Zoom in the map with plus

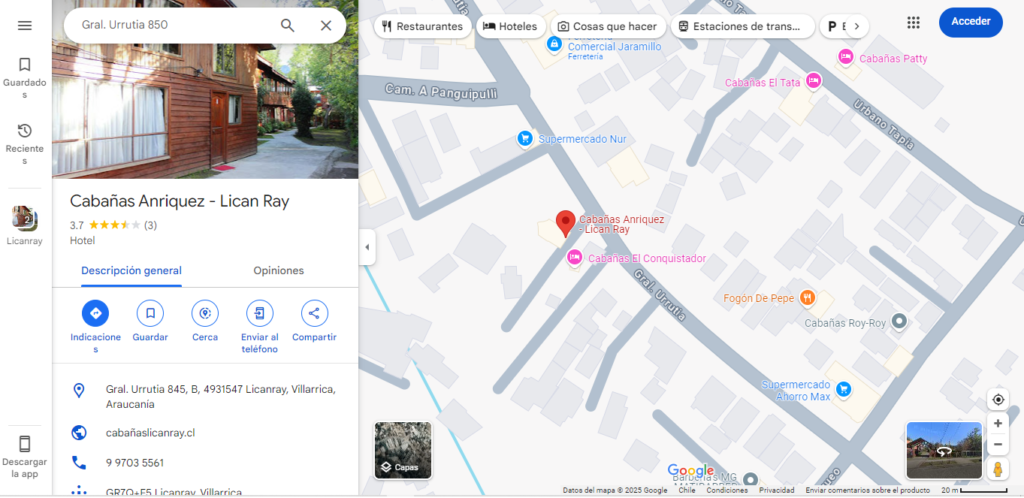pos(997,423)
